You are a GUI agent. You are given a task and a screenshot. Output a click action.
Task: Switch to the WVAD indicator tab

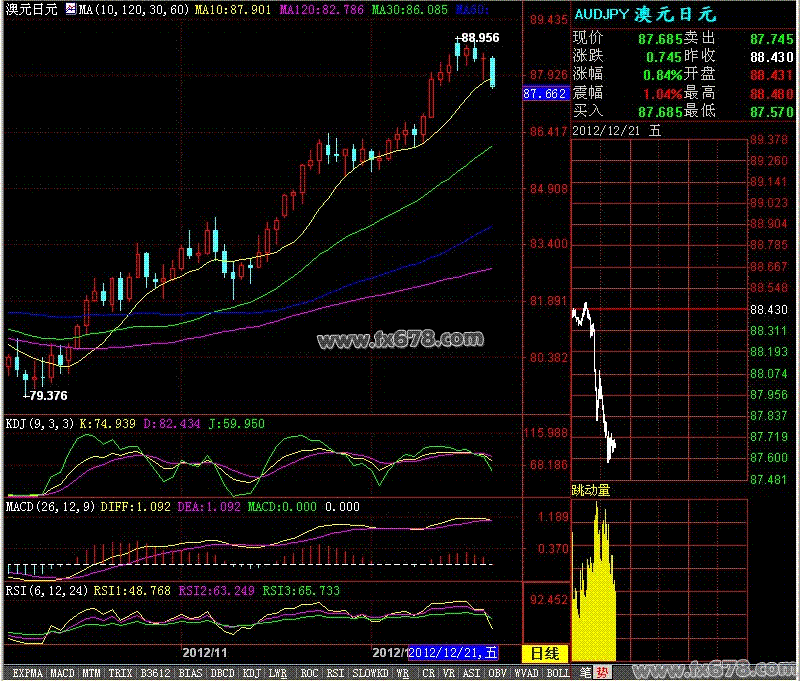(x=527, y=673)
